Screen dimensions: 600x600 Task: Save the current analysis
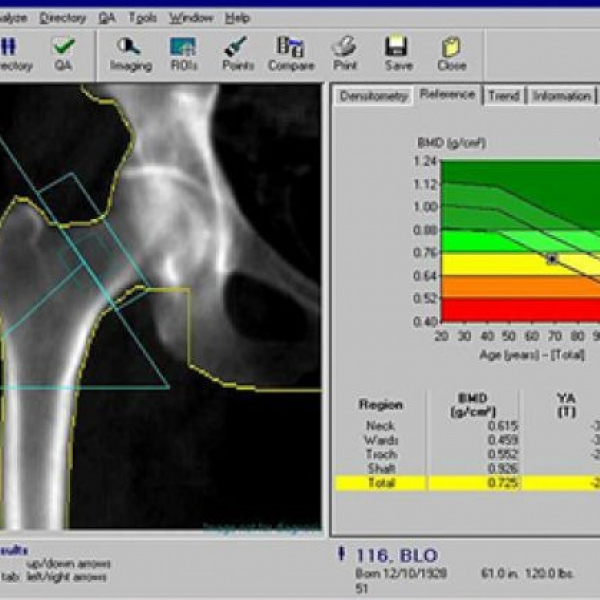[397, 53]
